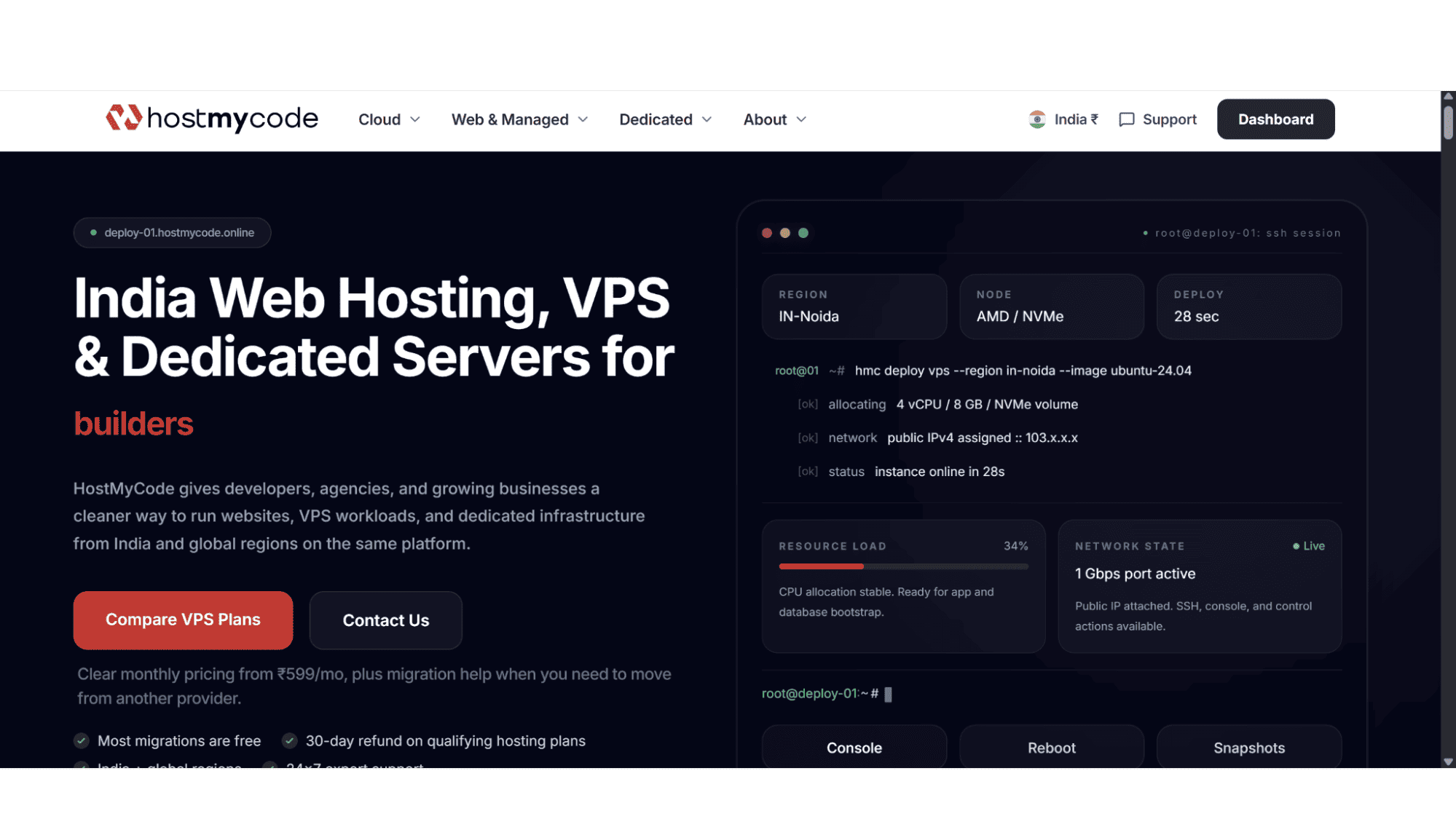Click the Snapshots button
Screen dimensions: 1456x819
pos(1249,748)
